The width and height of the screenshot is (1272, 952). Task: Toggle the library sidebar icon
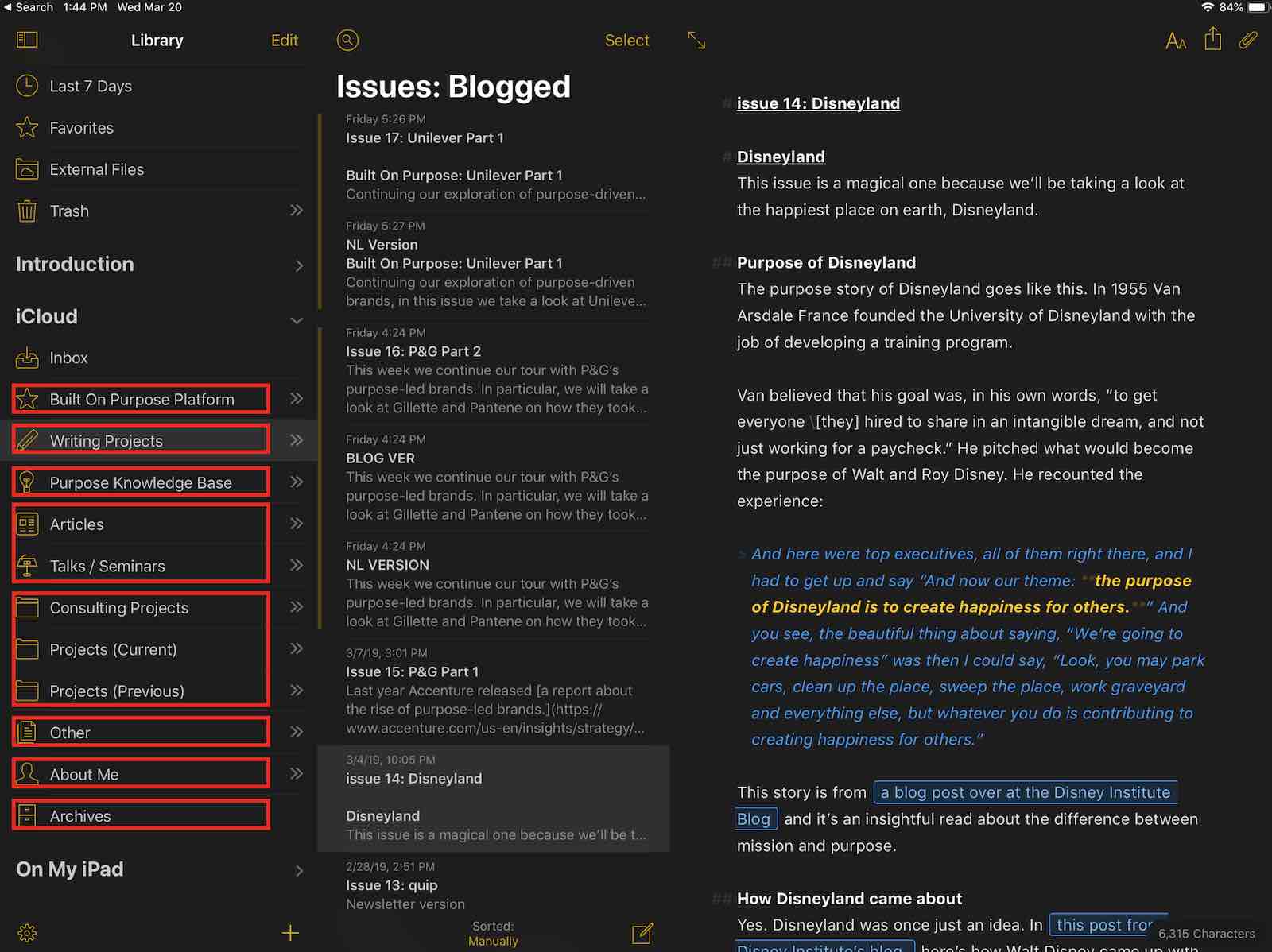27,40
